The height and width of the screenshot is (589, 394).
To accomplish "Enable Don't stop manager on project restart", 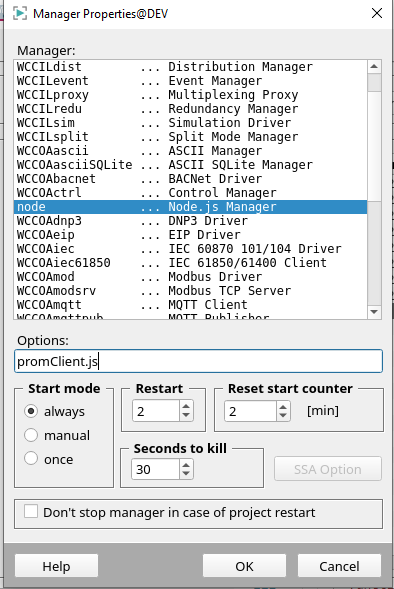I will [31, 512].
